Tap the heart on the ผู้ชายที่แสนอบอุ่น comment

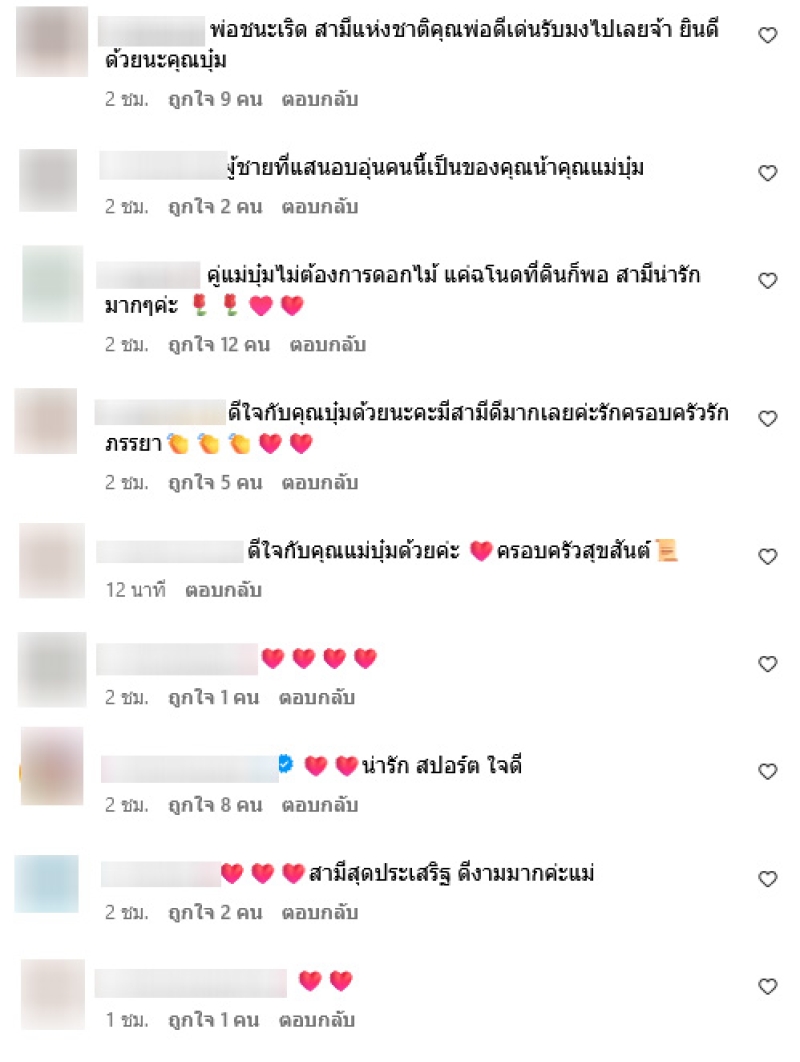767,173
